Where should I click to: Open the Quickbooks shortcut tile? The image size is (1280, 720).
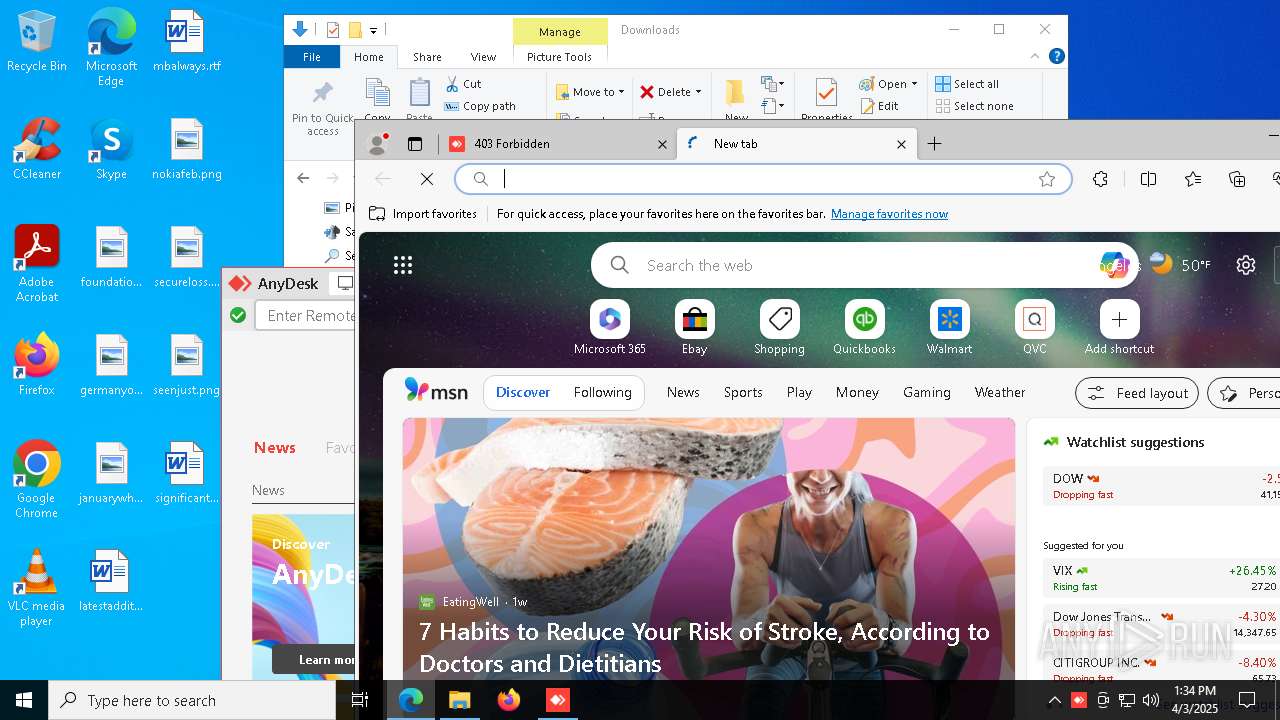click(x=865, y=328)
